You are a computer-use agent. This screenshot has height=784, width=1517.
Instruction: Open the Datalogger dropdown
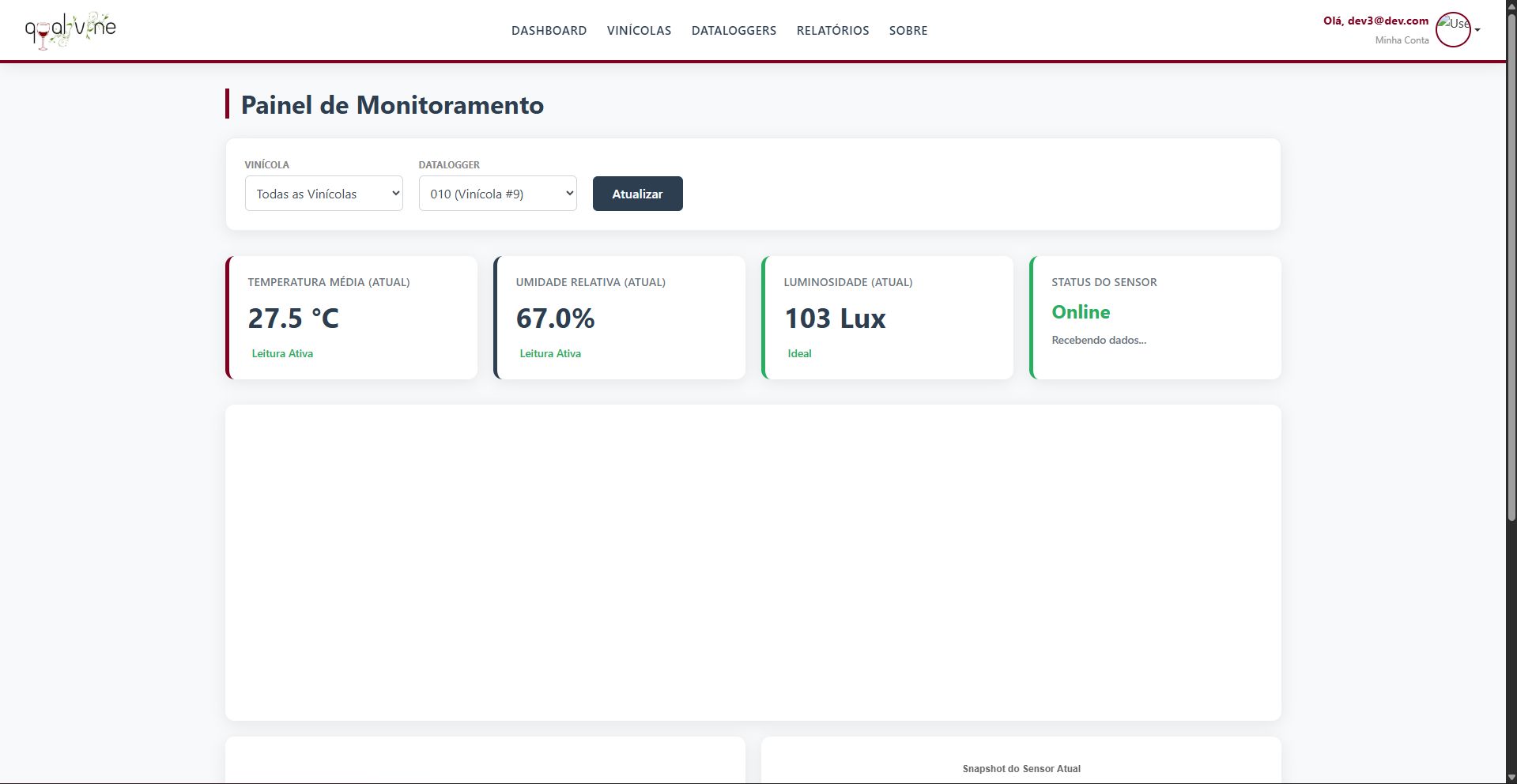[x=498, y=194]
